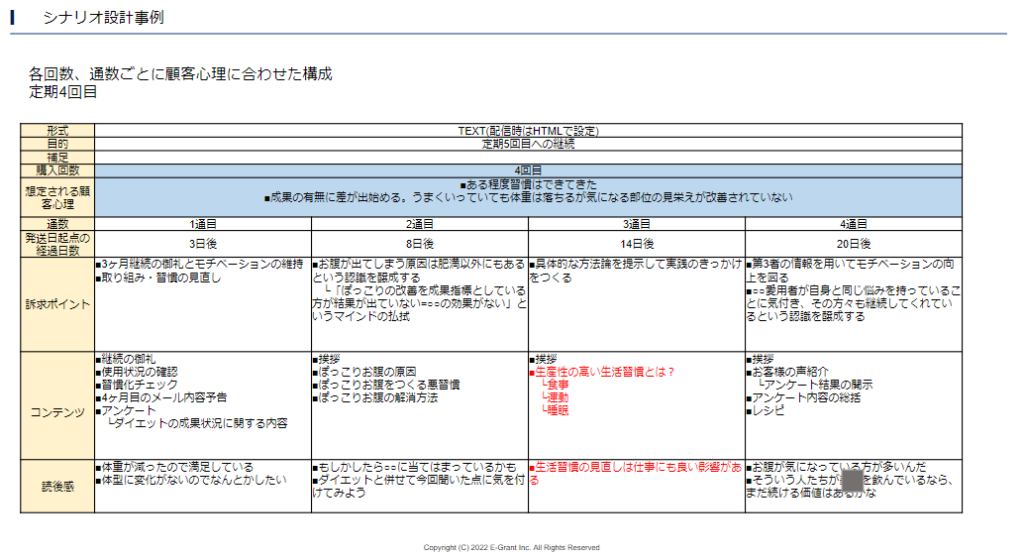Image resolution: width=1024 pixels, height=559 pixels.
Task: Select the 2通目 column header
Action: click(x=420, y=224)
